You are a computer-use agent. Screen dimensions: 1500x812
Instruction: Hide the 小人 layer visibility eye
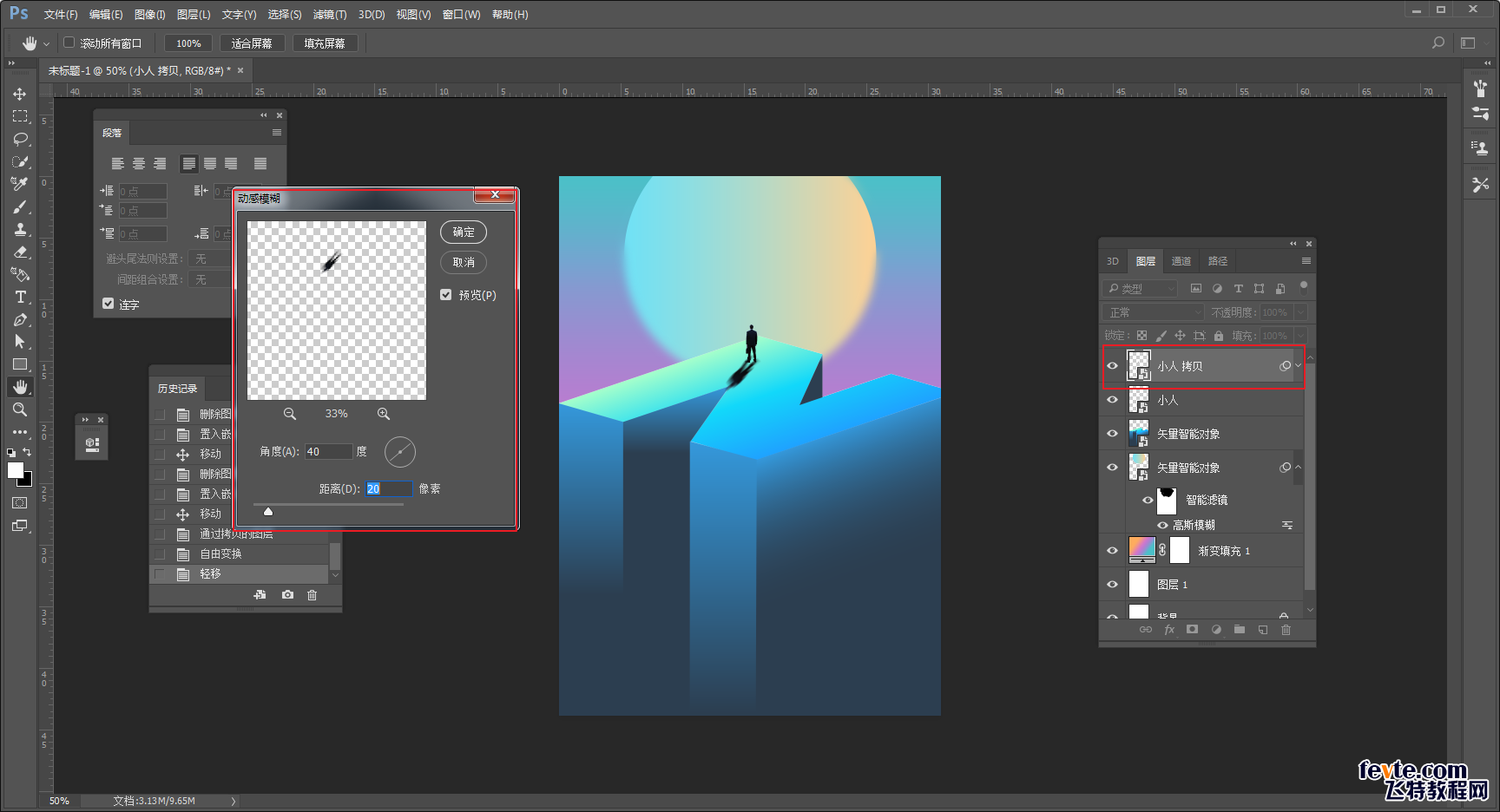[x=1112, y=400]
